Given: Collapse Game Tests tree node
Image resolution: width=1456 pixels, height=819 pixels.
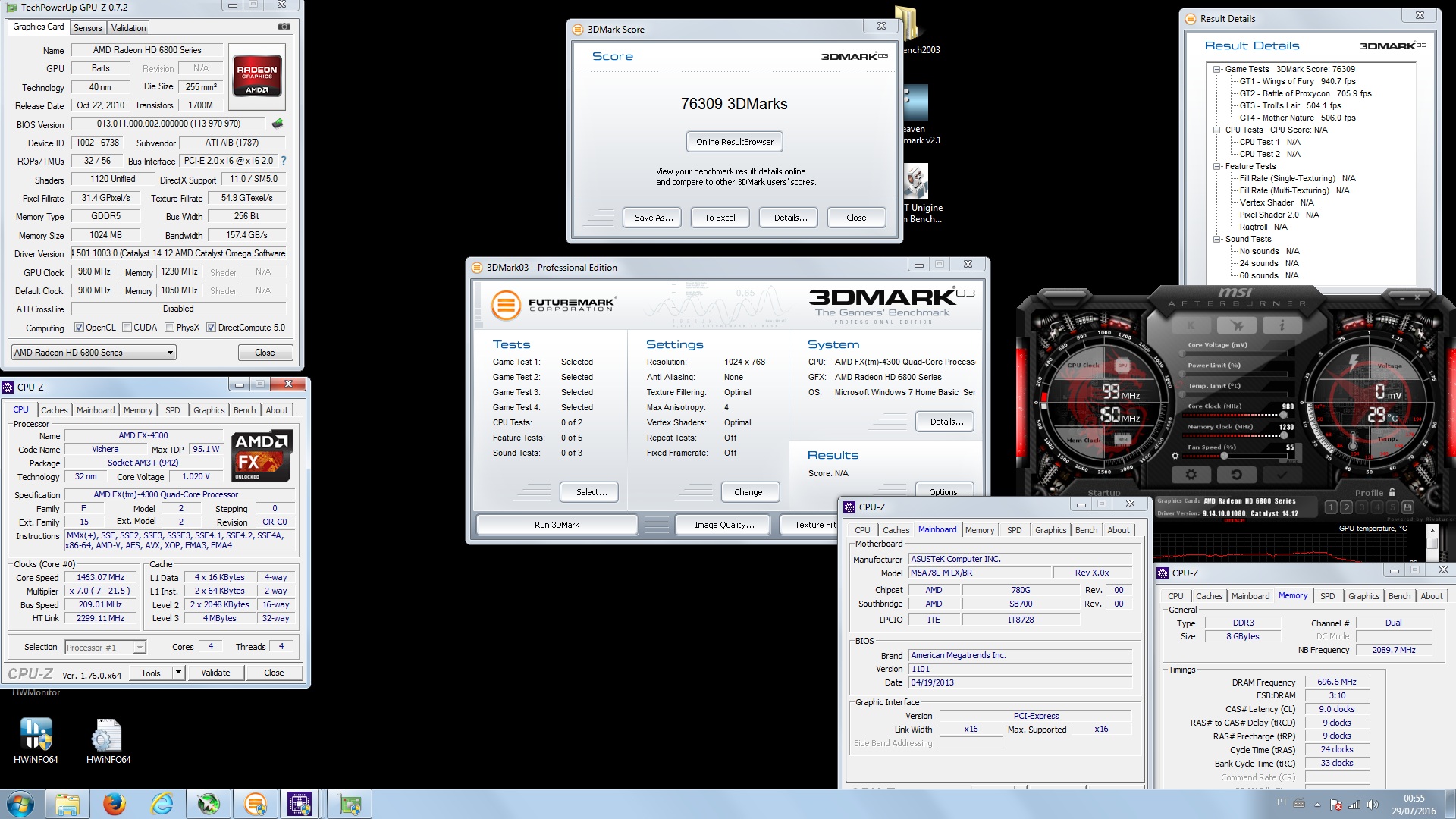Looking at the screenshot, I should [1216, 69].
